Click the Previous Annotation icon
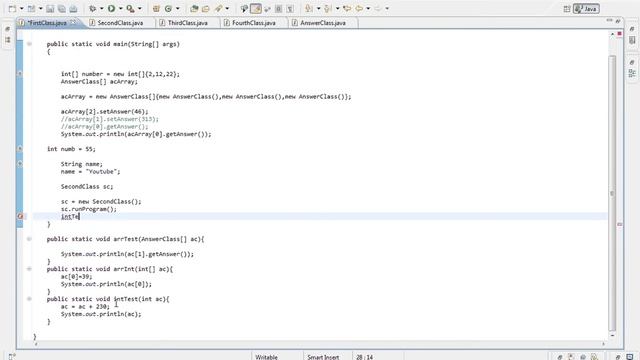 point(328,9)
